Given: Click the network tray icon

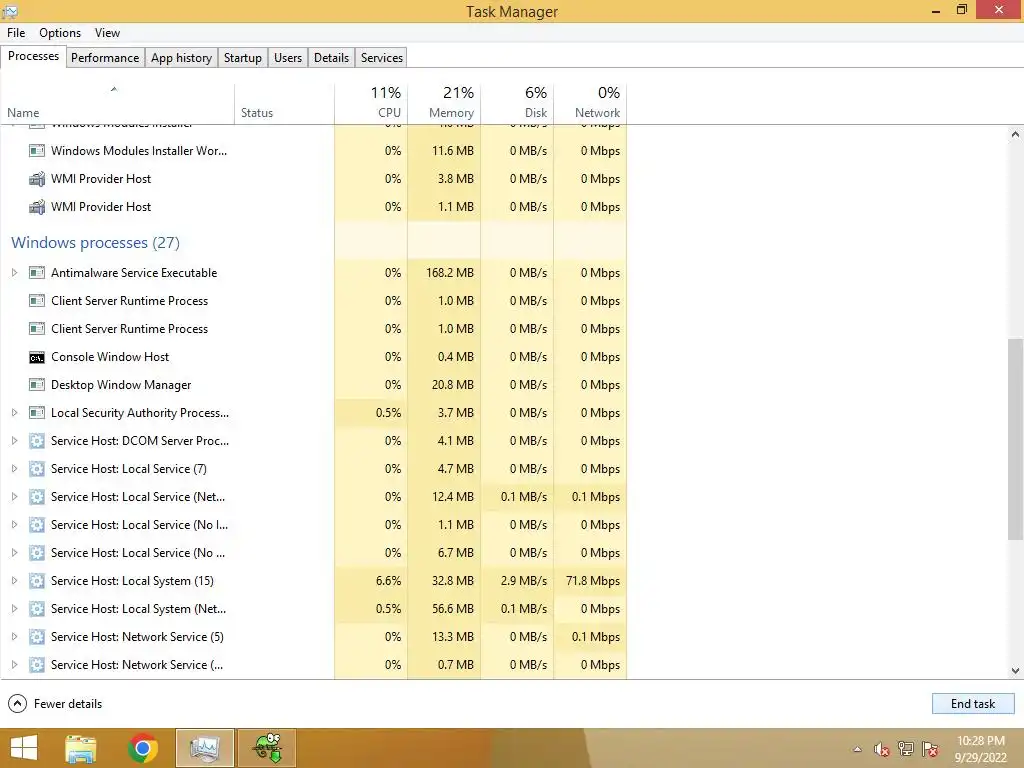Looking at the screenshot, I should click(x=906, y=749).
